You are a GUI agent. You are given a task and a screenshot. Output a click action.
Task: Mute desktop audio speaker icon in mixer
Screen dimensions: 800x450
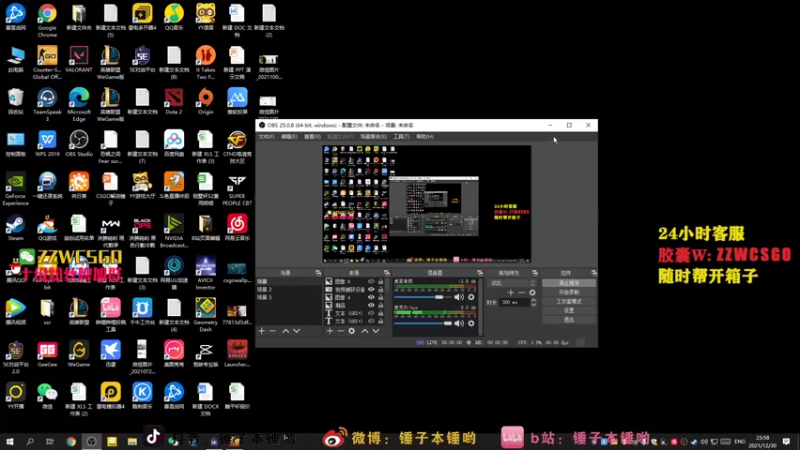[x=459, y=297]
